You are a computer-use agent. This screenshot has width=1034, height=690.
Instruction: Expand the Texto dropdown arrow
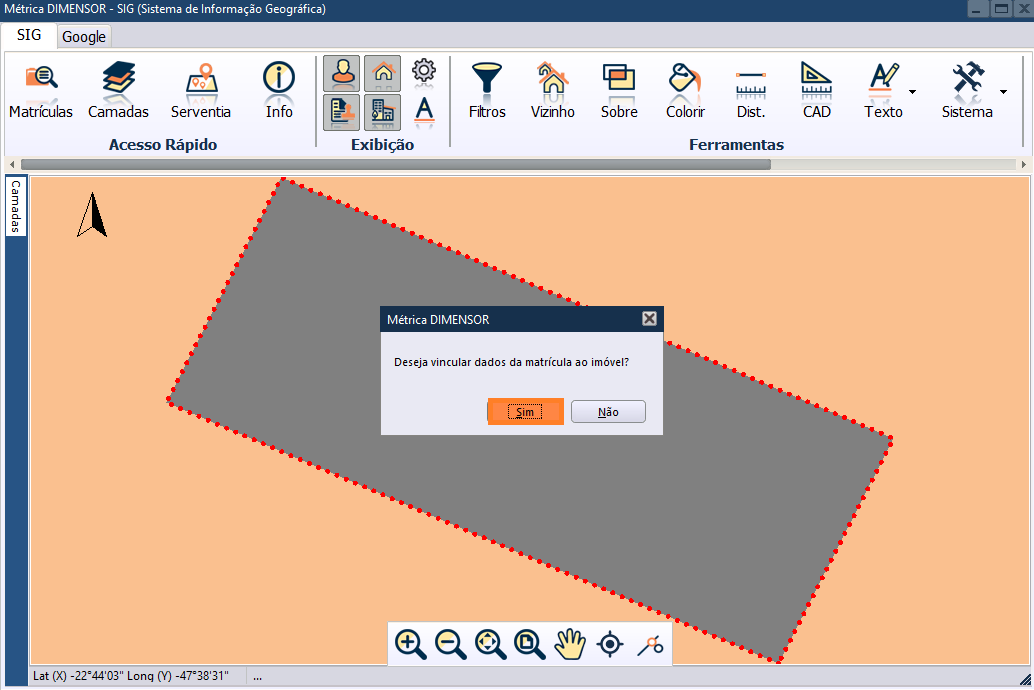pos(912,92)
